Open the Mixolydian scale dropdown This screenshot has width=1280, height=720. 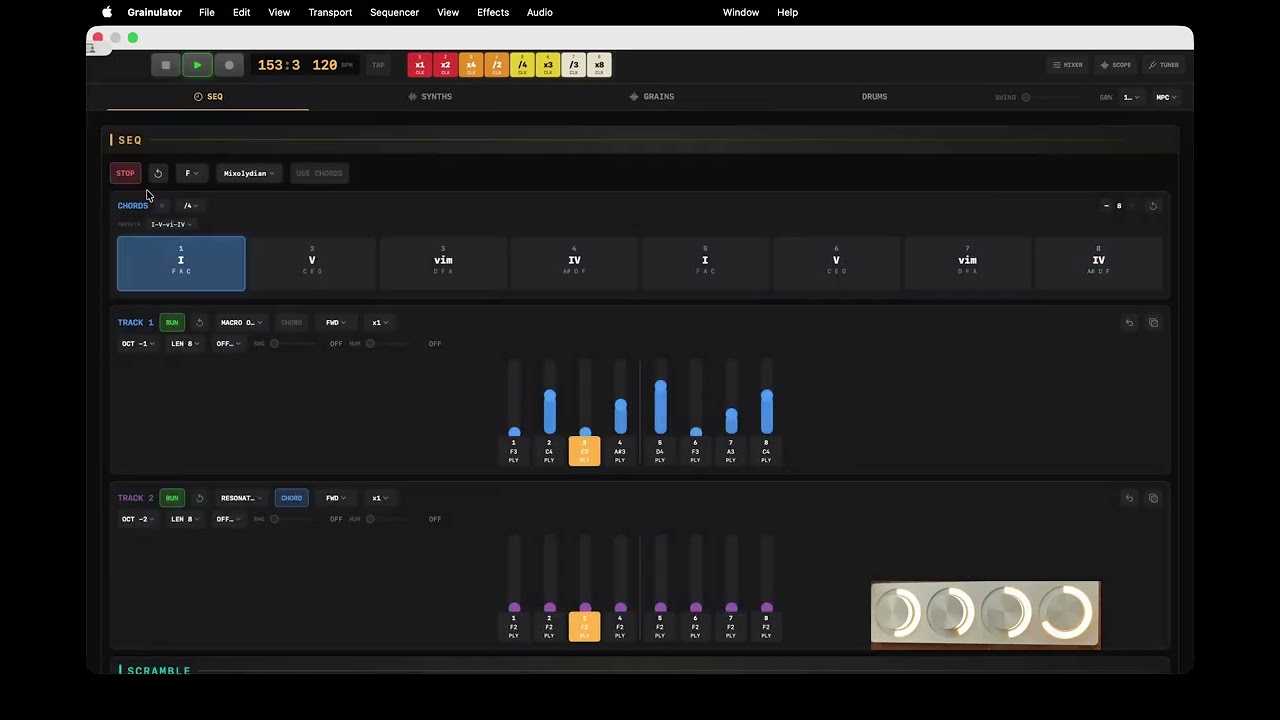[x=249, y=173]
